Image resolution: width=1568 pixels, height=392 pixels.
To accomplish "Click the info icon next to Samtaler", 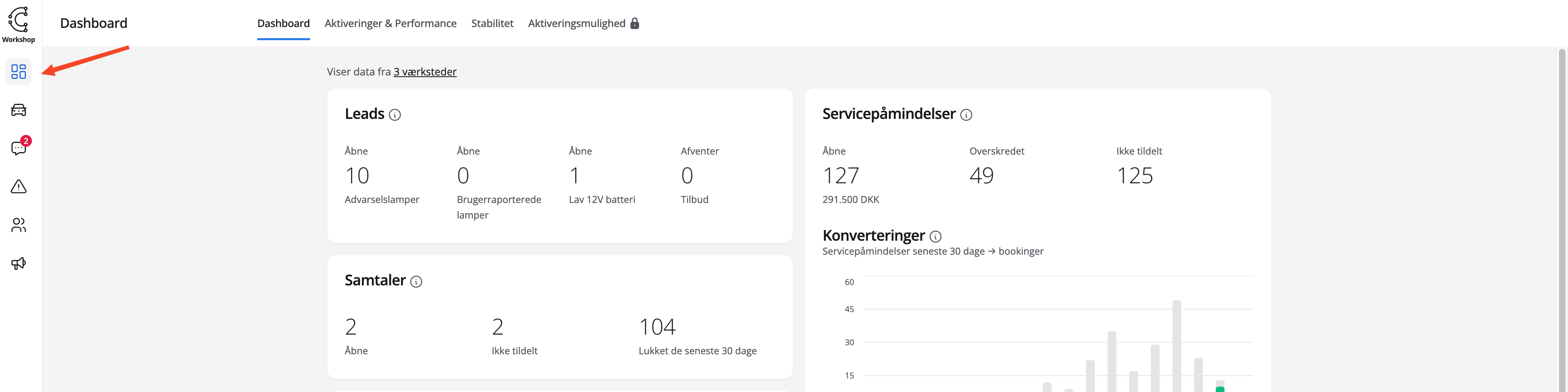I will click(x=416, y=282).
